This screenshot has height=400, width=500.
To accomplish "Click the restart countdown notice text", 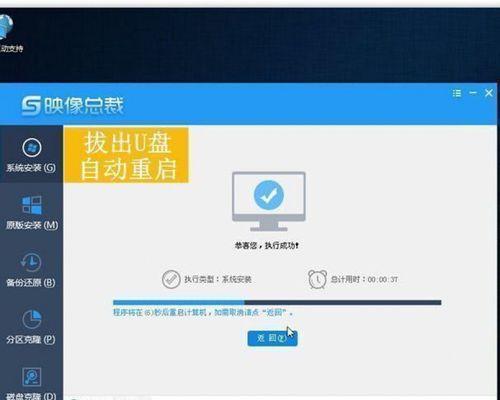I will pyautogui.click(x=203, y=313).
